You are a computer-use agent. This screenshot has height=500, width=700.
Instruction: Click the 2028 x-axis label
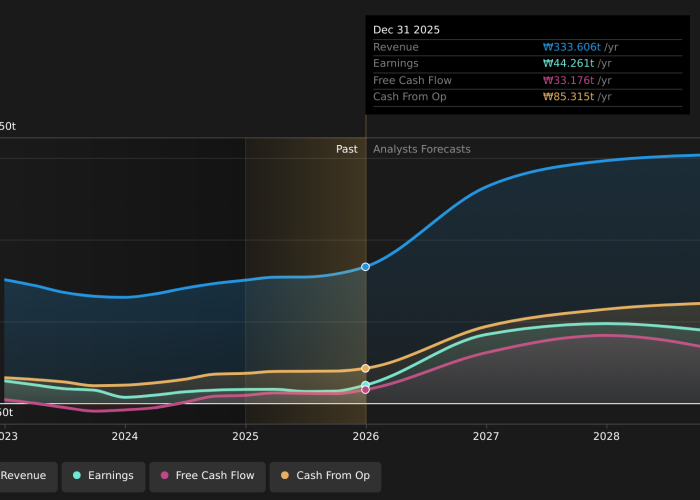607,437
